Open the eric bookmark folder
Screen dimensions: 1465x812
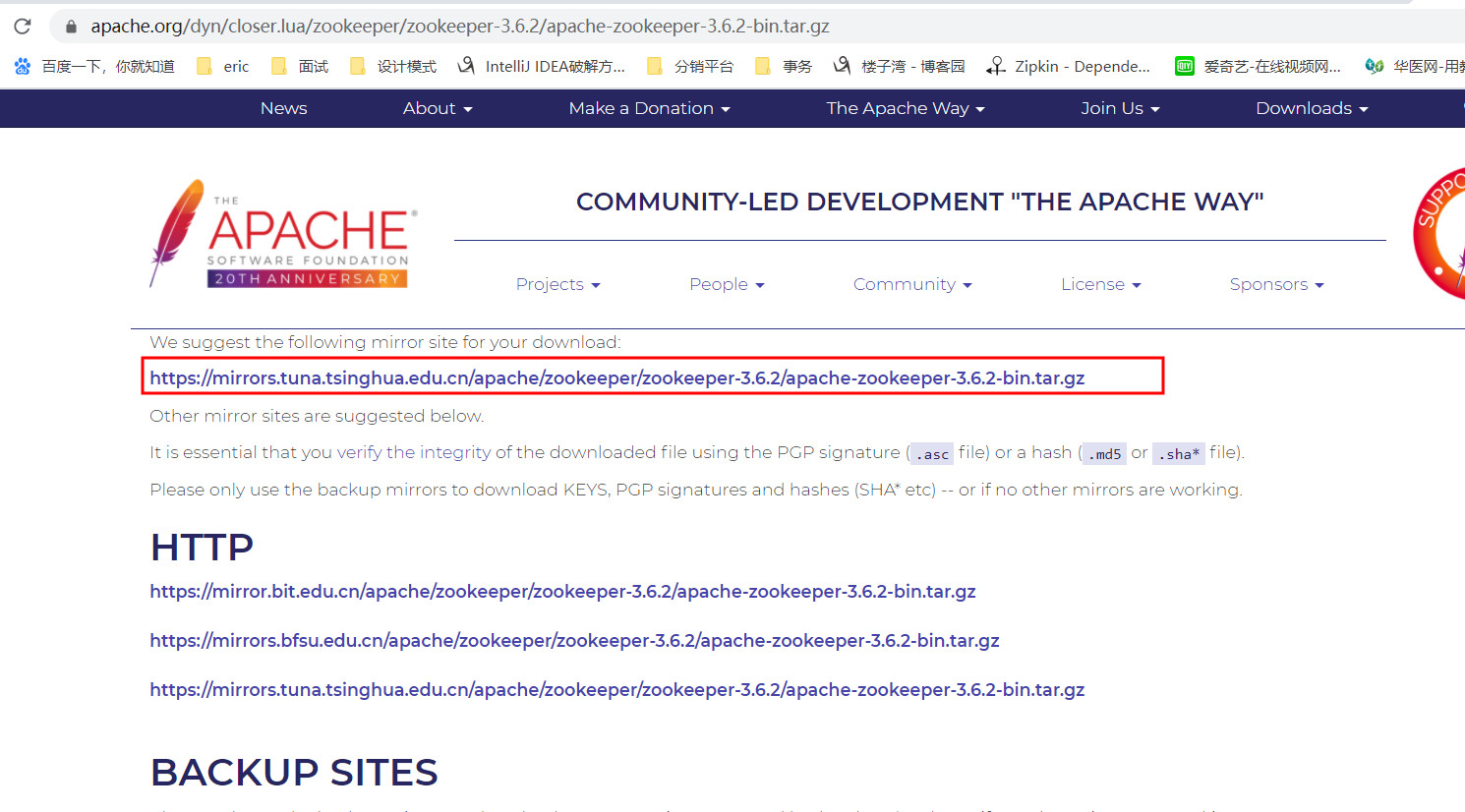point(223,66)
